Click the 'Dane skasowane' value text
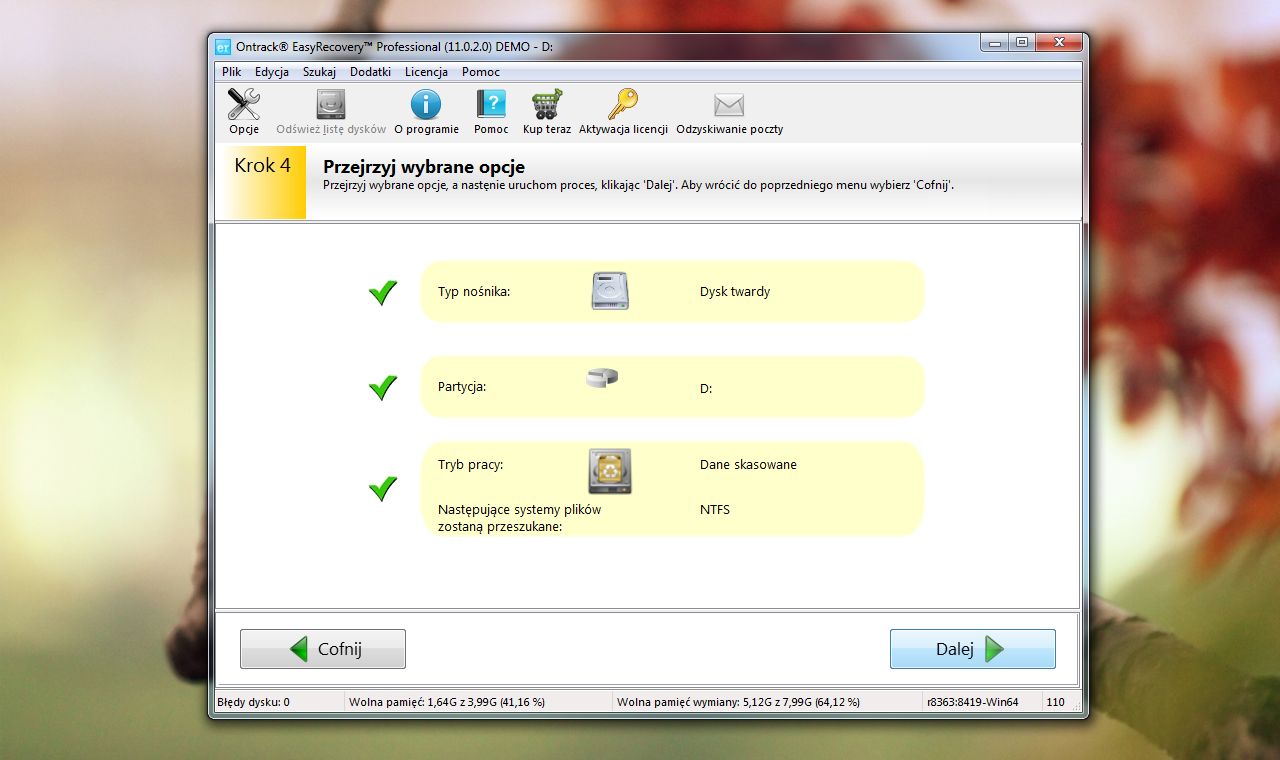Image resolution: width=1280 pixels, height=760 pixels. pyautogui.click(x=748, y=464)
